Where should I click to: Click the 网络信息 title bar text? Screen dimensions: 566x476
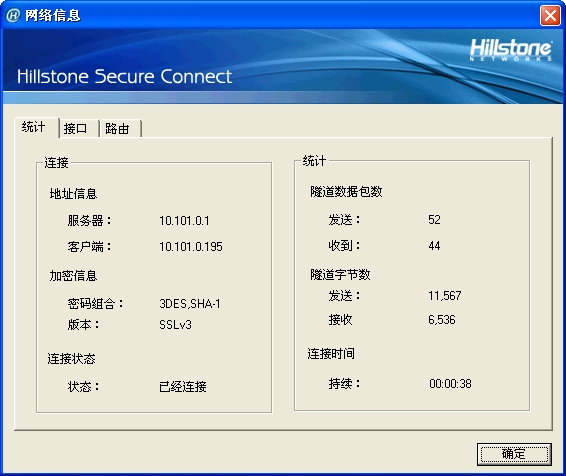[53, 16]
